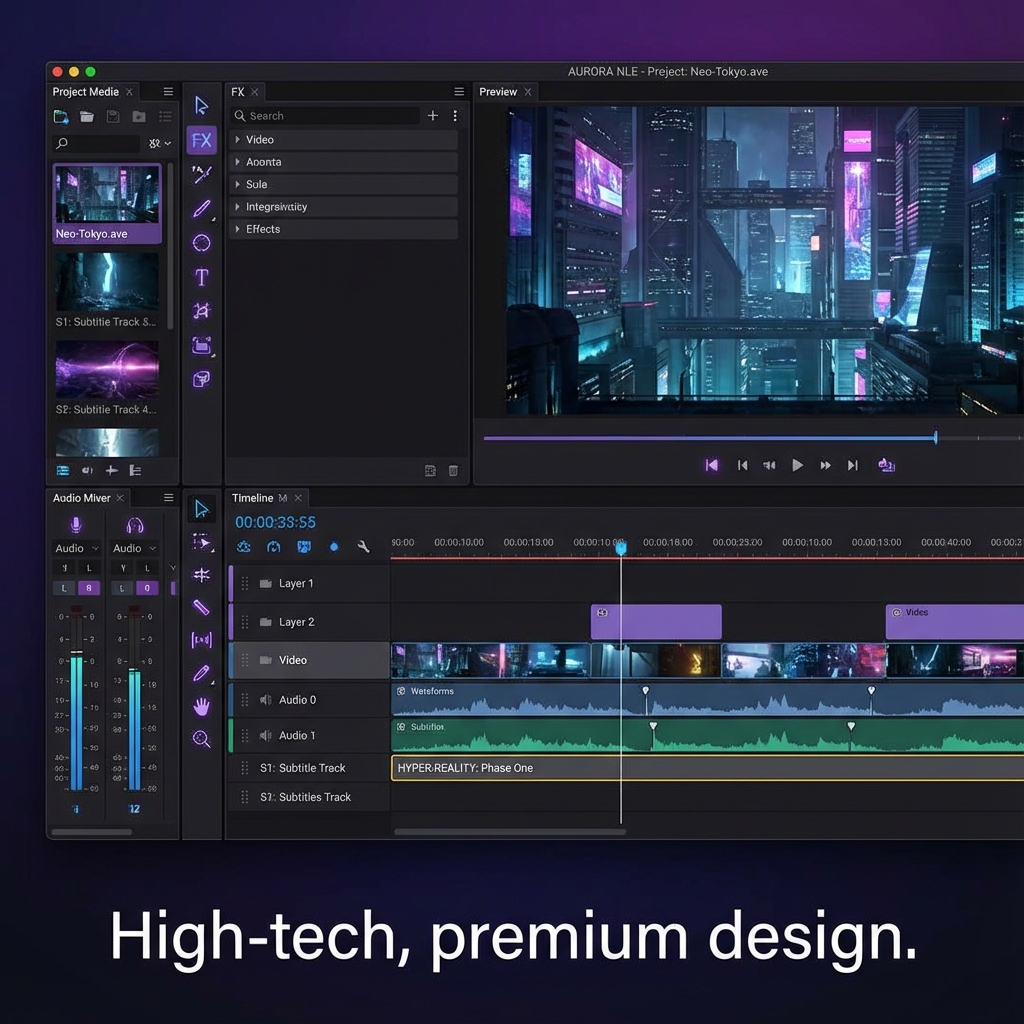Jump to start of preview
1024x1024 pixels.
click(712, 465)
